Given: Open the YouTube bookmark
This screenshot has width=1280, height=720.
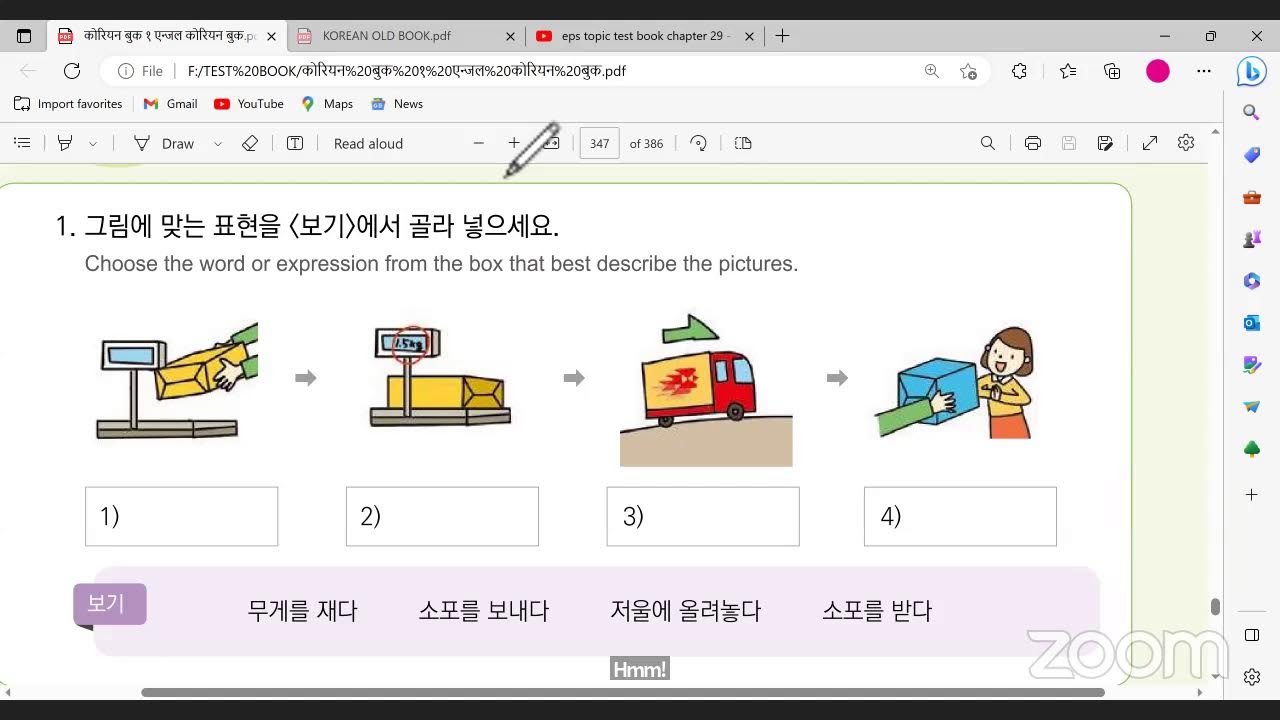Looking at the screenshot, I should tap(249, 104).
